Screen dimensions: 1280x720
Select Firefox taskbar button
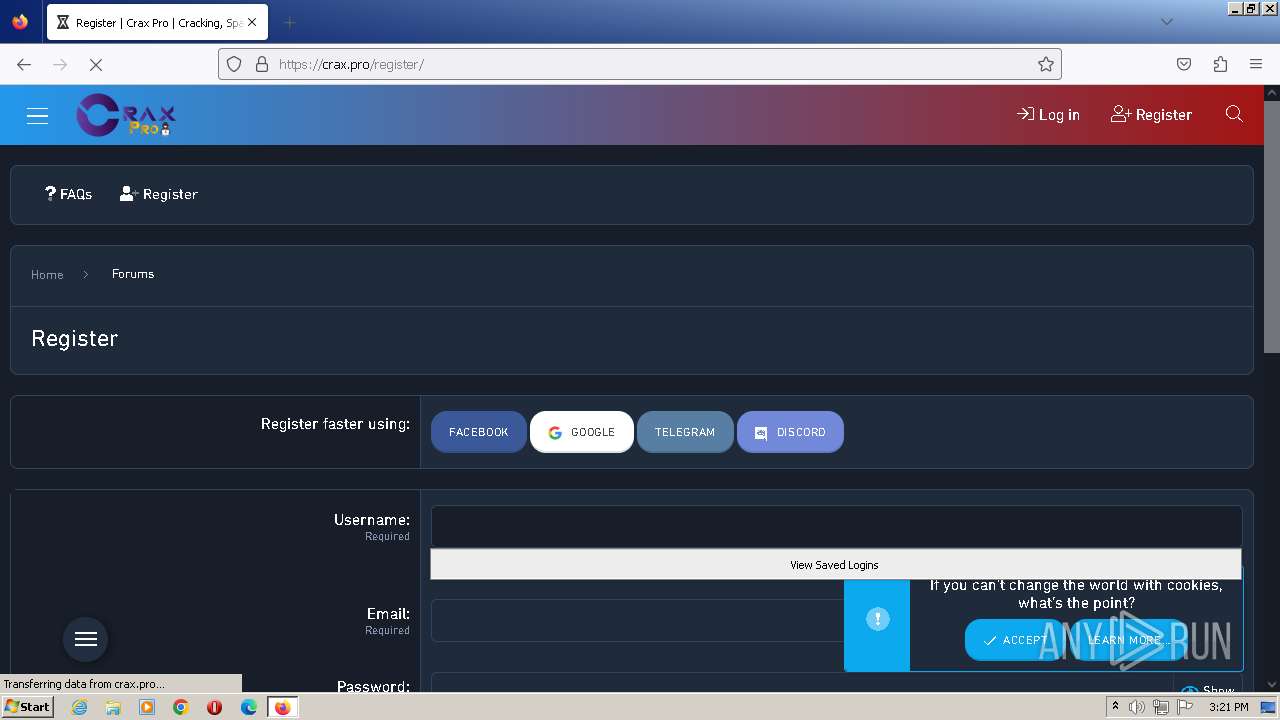click(x=283, y=707)
